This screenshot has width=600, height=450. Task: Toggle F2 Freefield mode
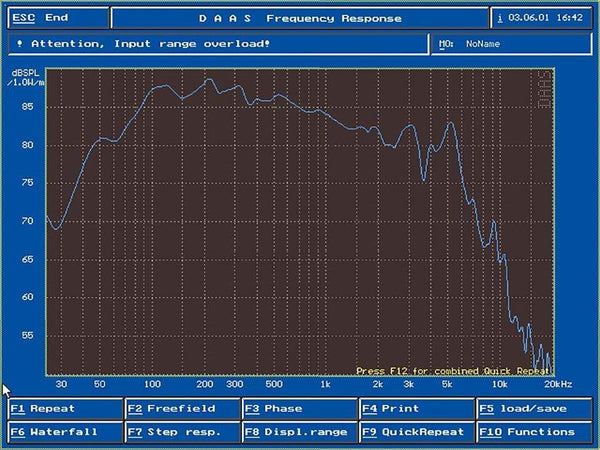[x=181, y=408]
